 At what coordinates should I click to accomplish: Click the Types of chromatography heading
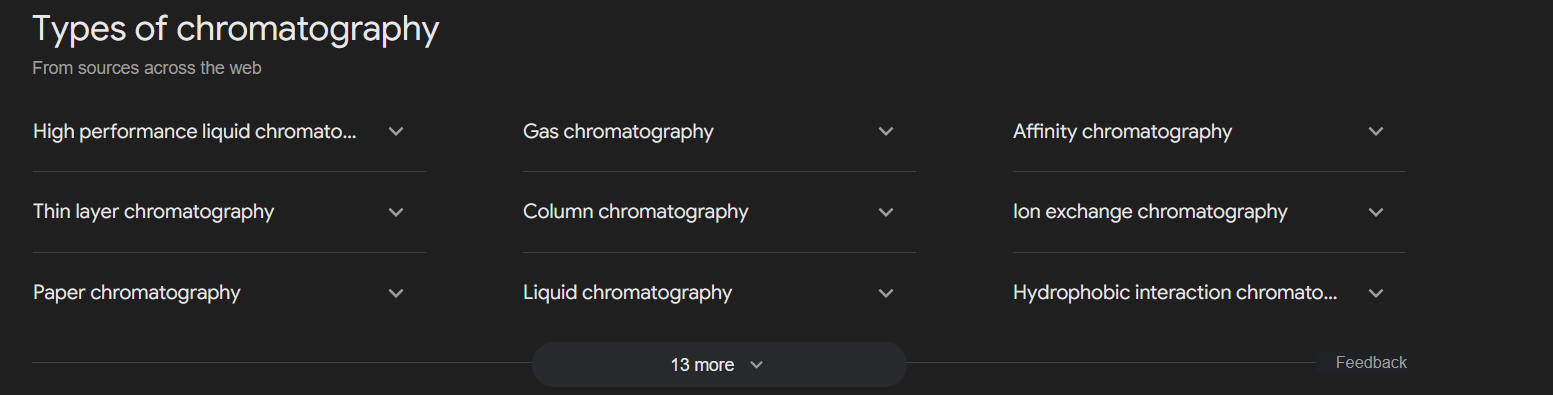pyautogui.click(x=235, y=29)
